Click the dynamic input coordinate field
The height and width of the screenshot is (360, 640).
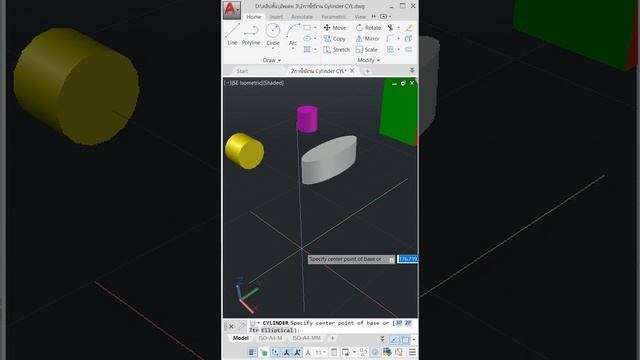[x=408, y=259]
